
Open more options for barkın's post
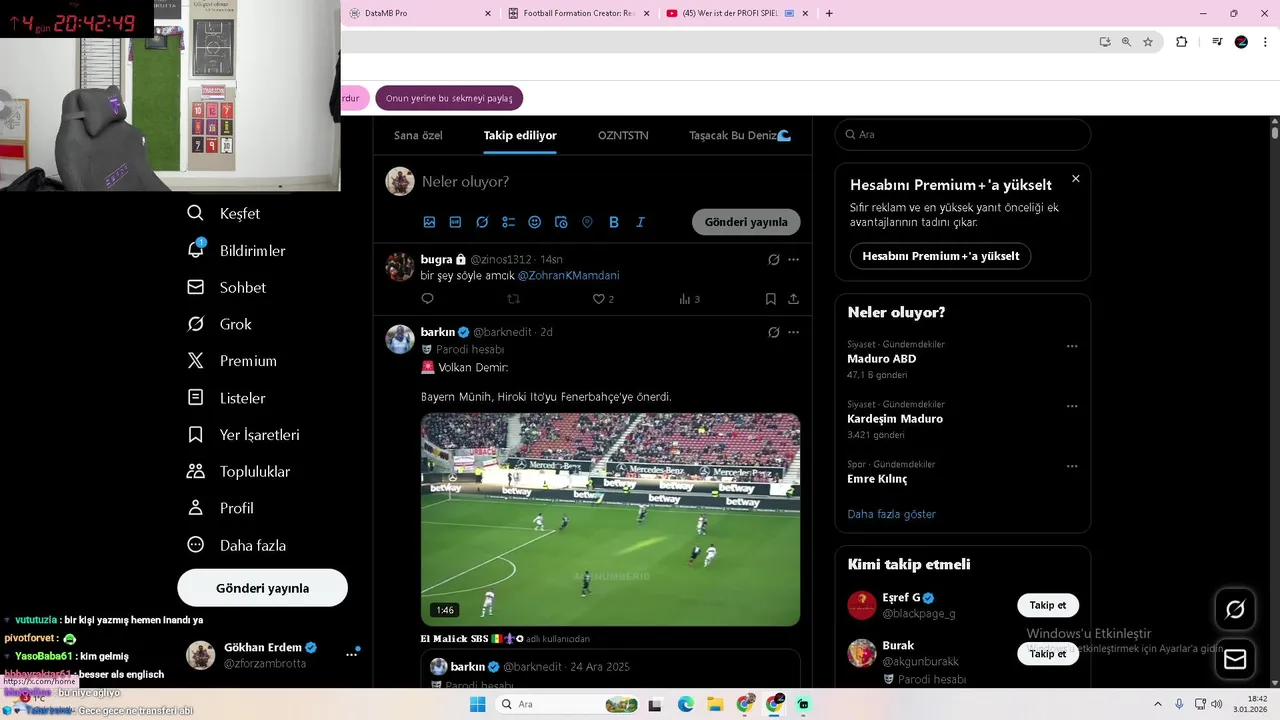[x=793, y=332]
